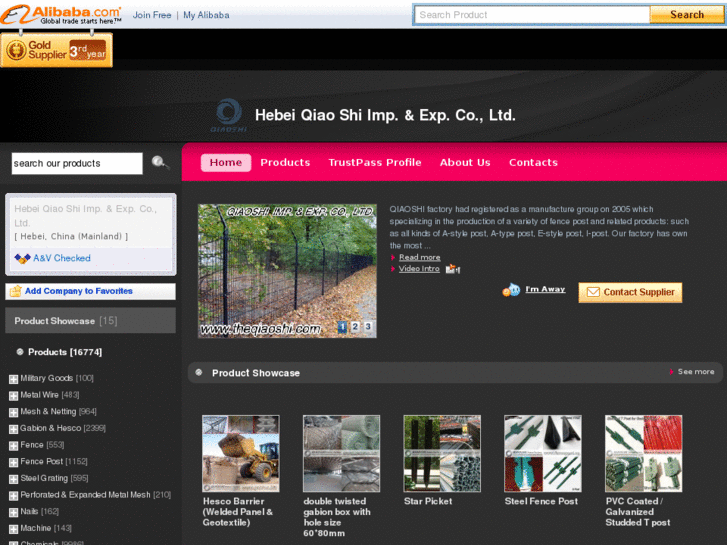Click the Products [16774] sidebar heading
The width and height of the screenshot is (727, 545).
coord(65,352)
